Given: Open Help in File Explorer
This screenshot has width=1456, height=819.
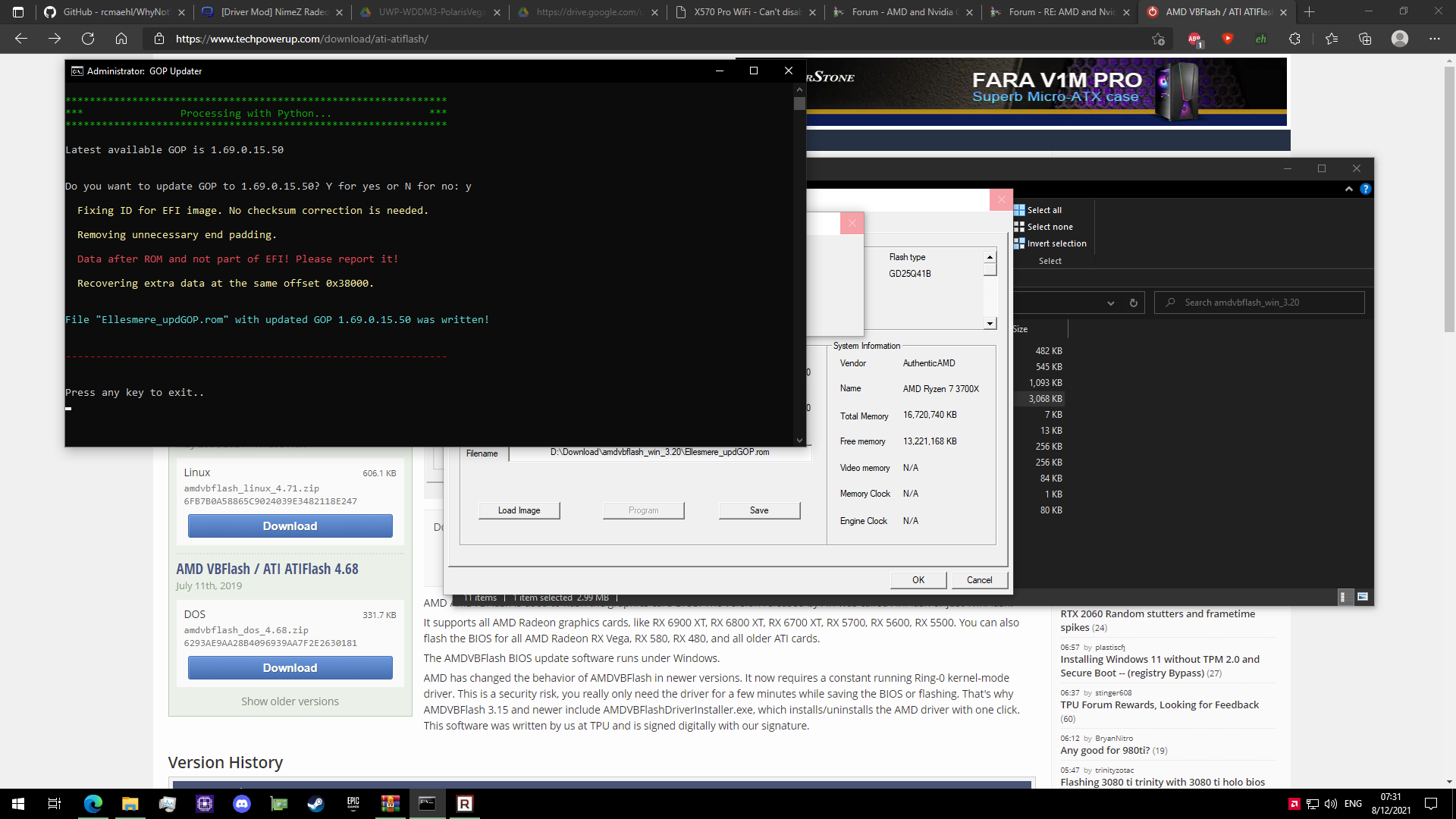Looking at the screenshot, I should point(1366,189).
